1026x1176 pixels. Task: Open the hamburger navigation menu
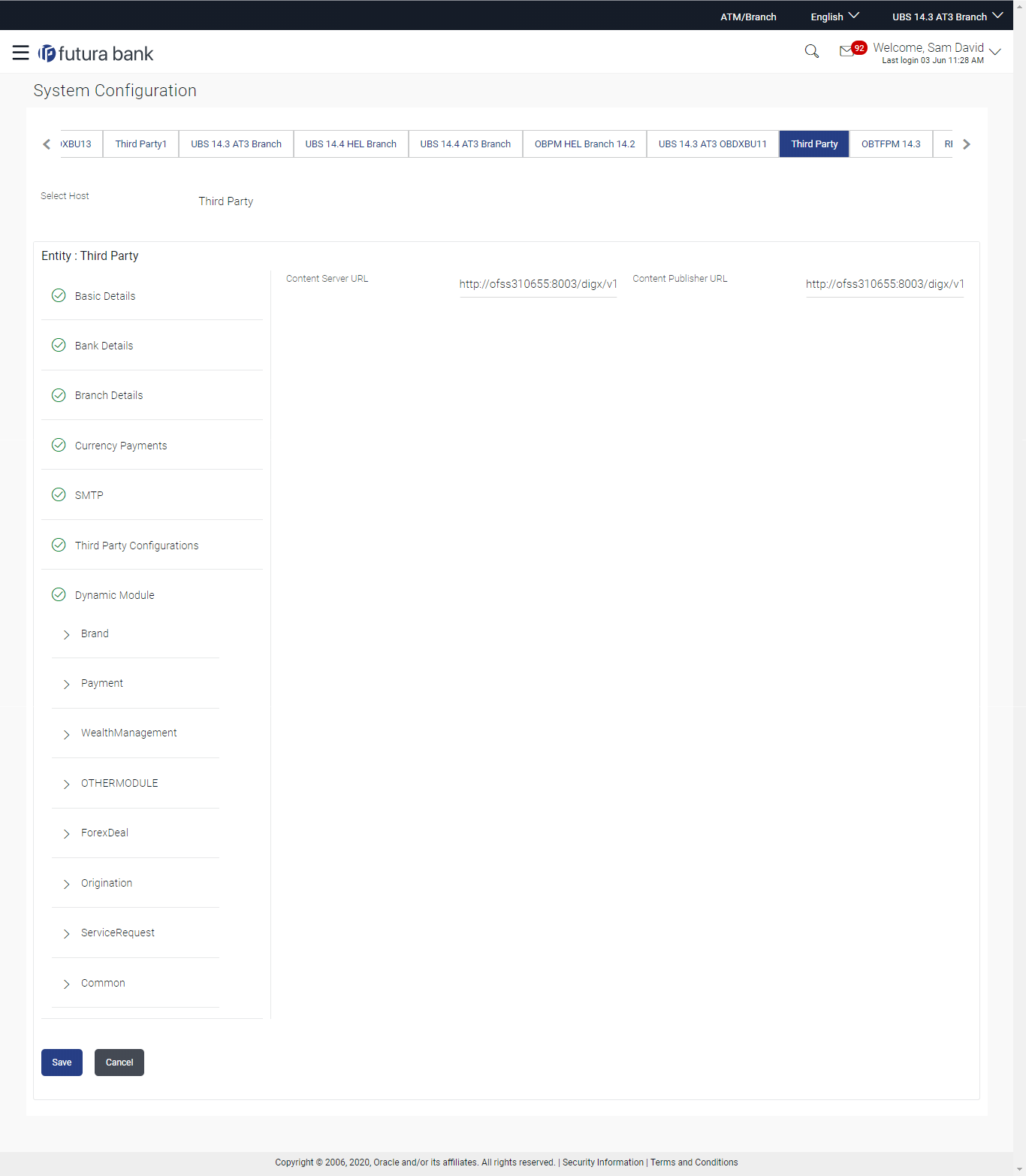coord(21,53)
